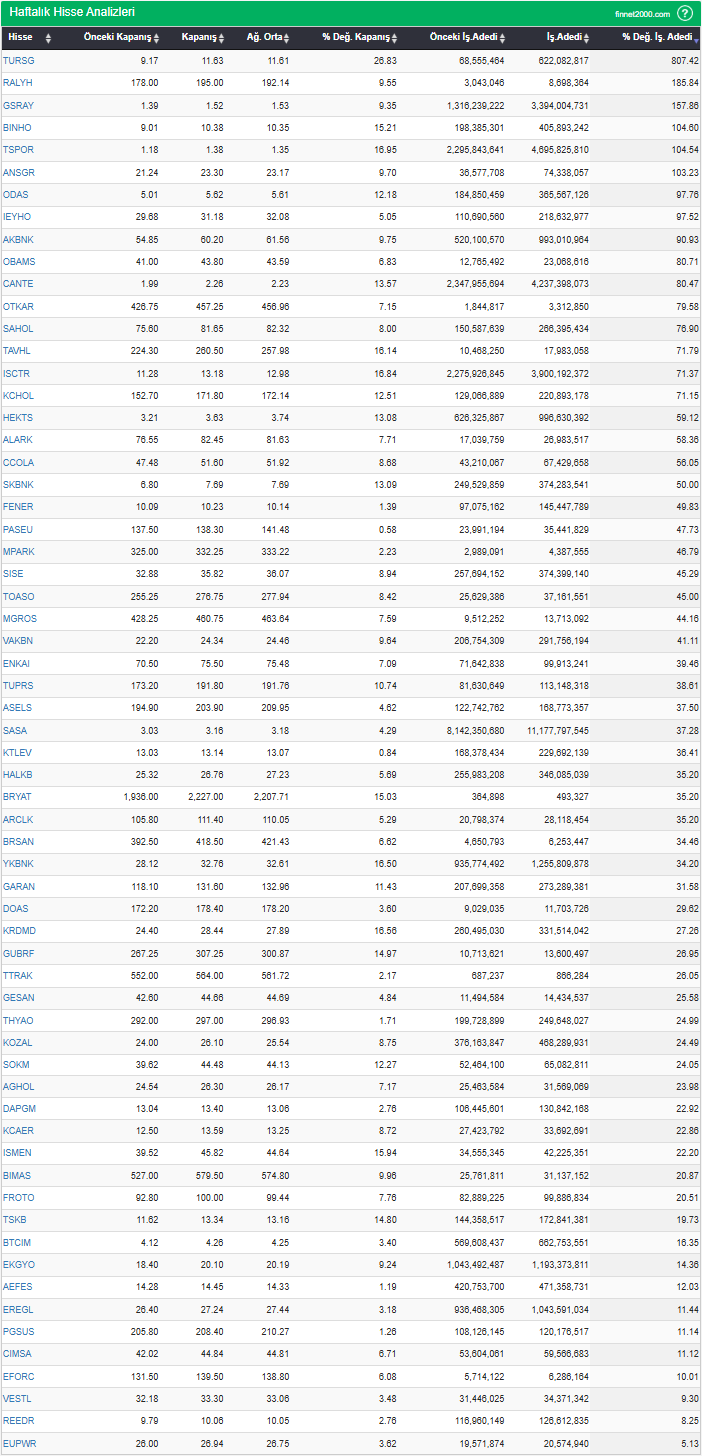Viewport: 702px width, 1456px height.
Task: Sort table by the Hisse column header
Action: click(20, 37)
